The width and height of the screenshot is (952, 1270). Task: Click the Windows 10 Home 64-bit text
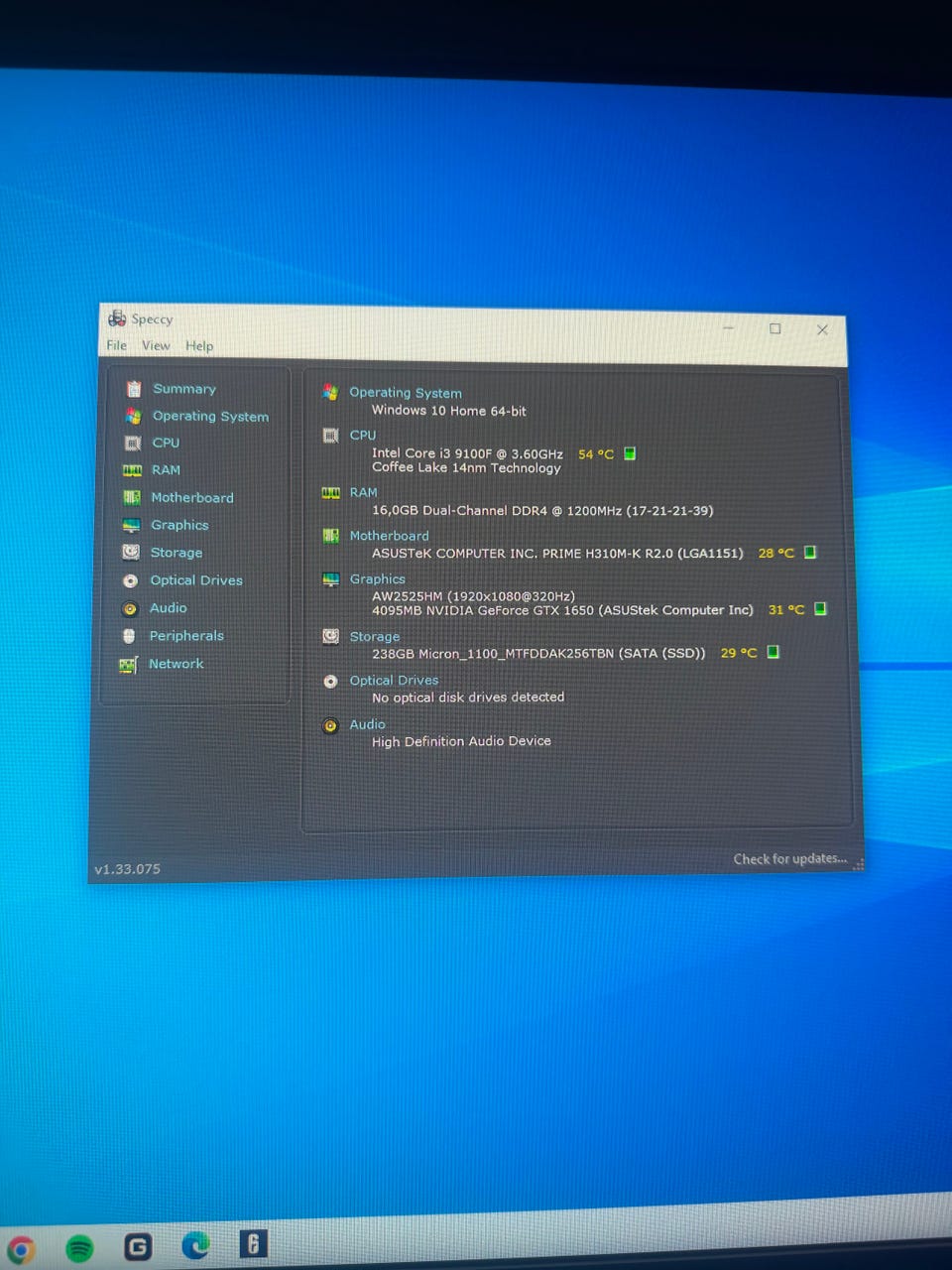[449, 411]
